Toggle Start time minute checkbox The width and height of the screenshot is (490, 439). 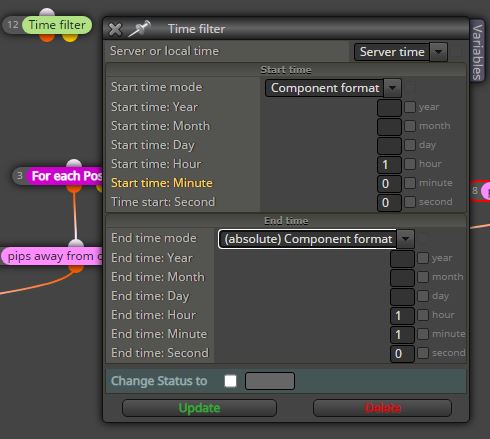pyautogui.click(x=410, y=183)
